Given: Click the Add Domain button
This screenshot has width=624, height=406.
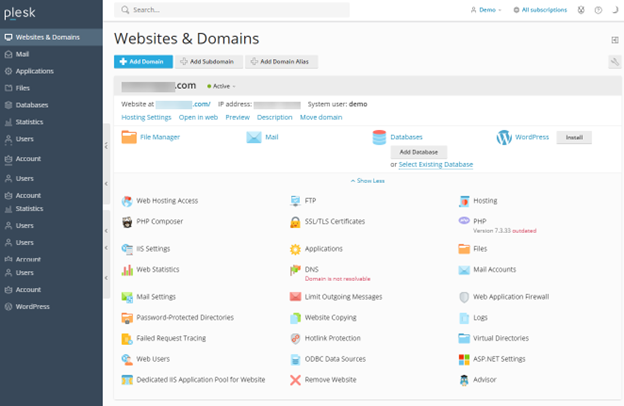Looking at the screenshot, I should [143, 62].
